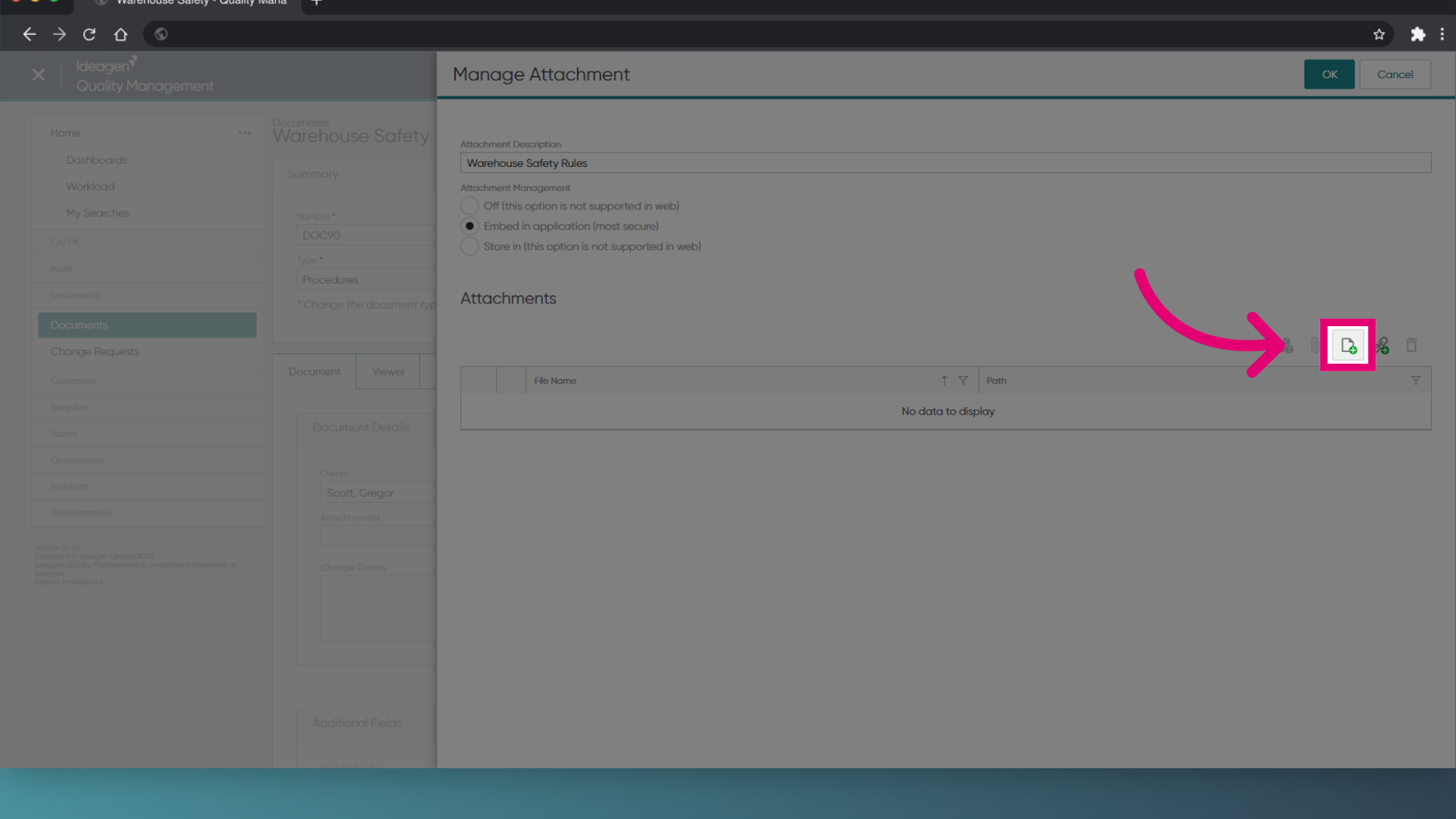1456x819 pixels.
Task: Expand the Suppliers sidebar section
Action: tap(148, 407)
